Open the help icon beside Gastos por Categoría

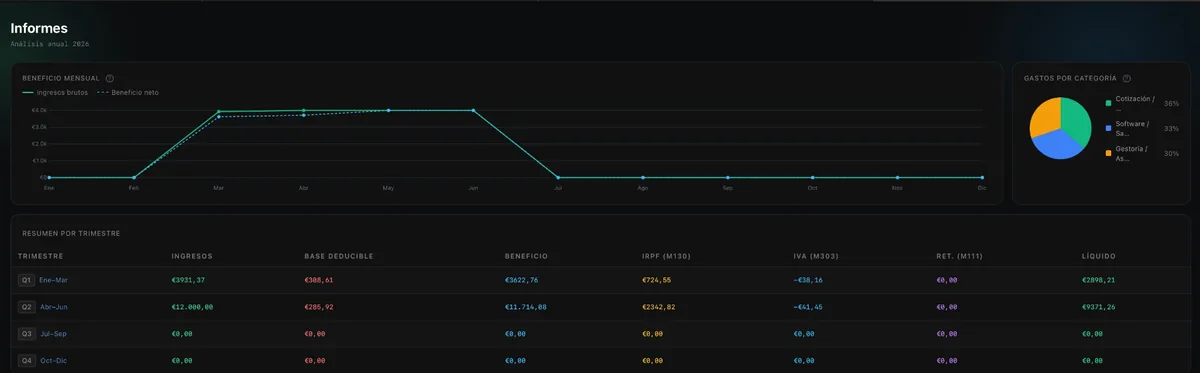point(1127,78)
